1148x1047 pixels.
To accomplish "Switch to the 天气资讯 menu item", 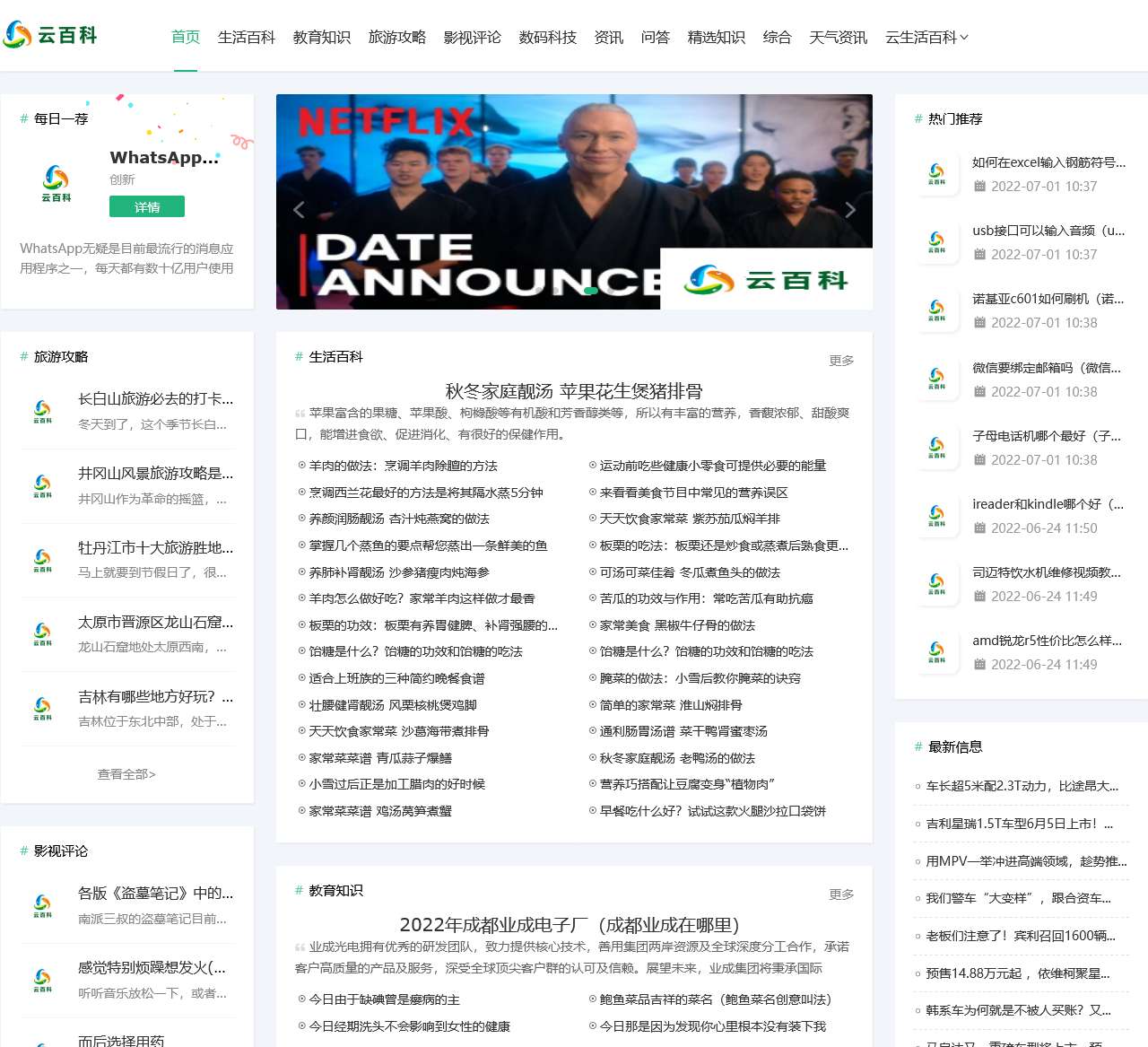I will pos(839,37).
